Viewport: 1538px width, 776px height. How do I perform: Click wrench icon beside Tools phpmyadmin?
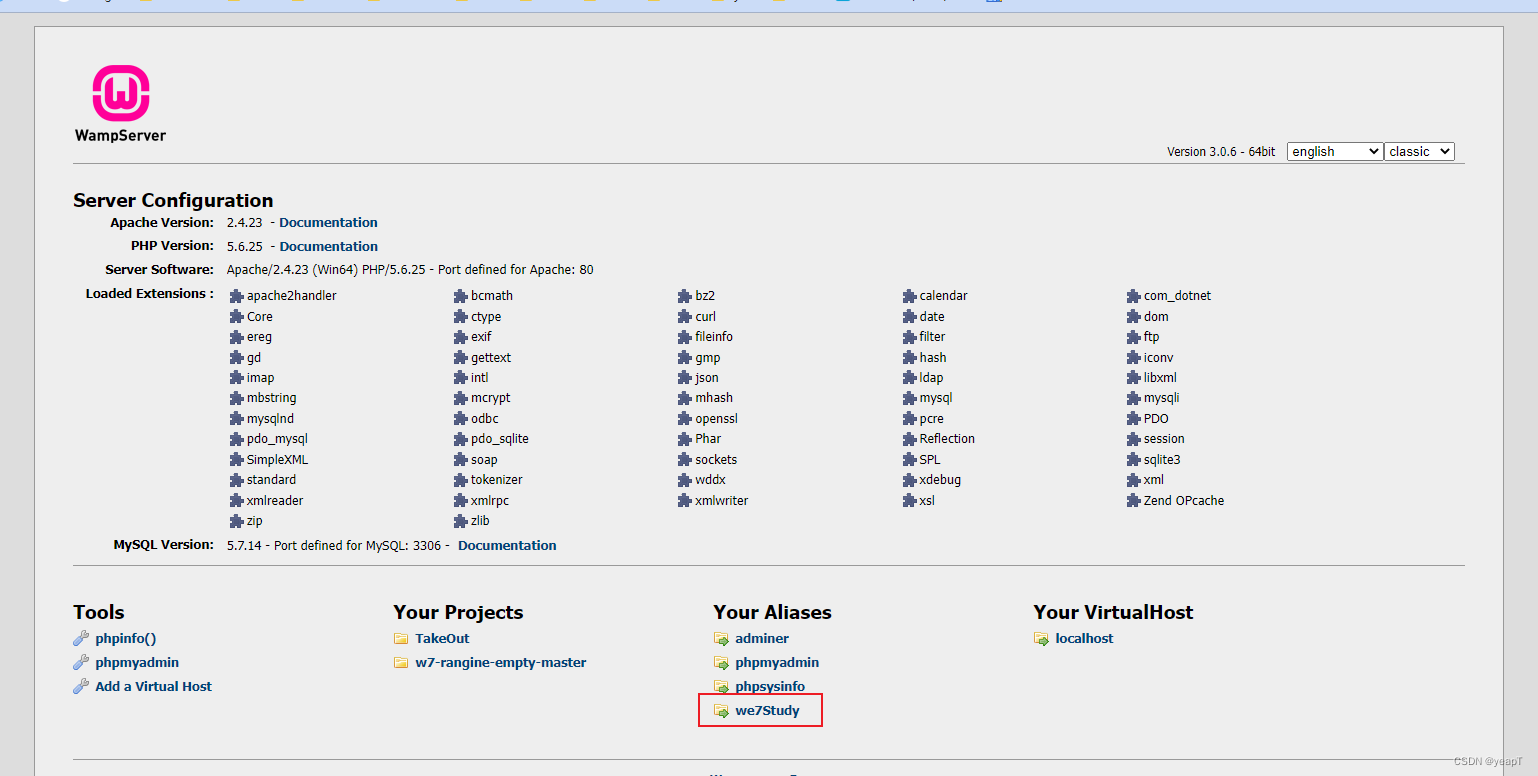coord(81,662)
